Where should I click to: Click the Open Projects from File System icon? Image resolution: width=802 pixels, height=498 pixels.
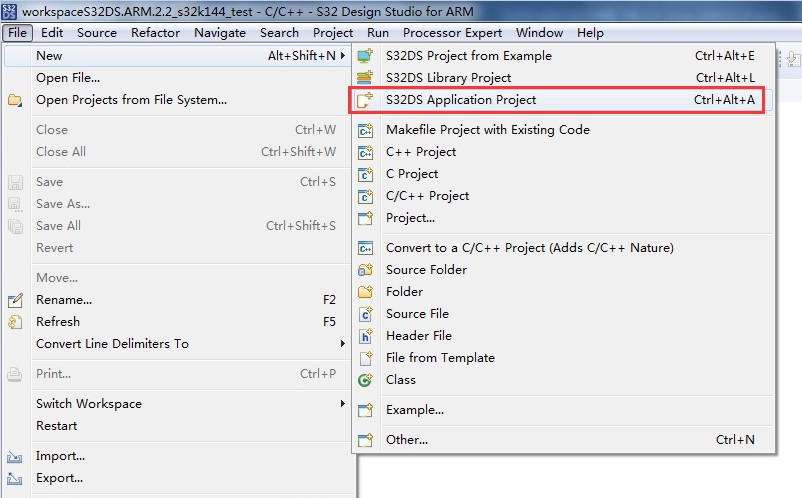tap(15, 100)
